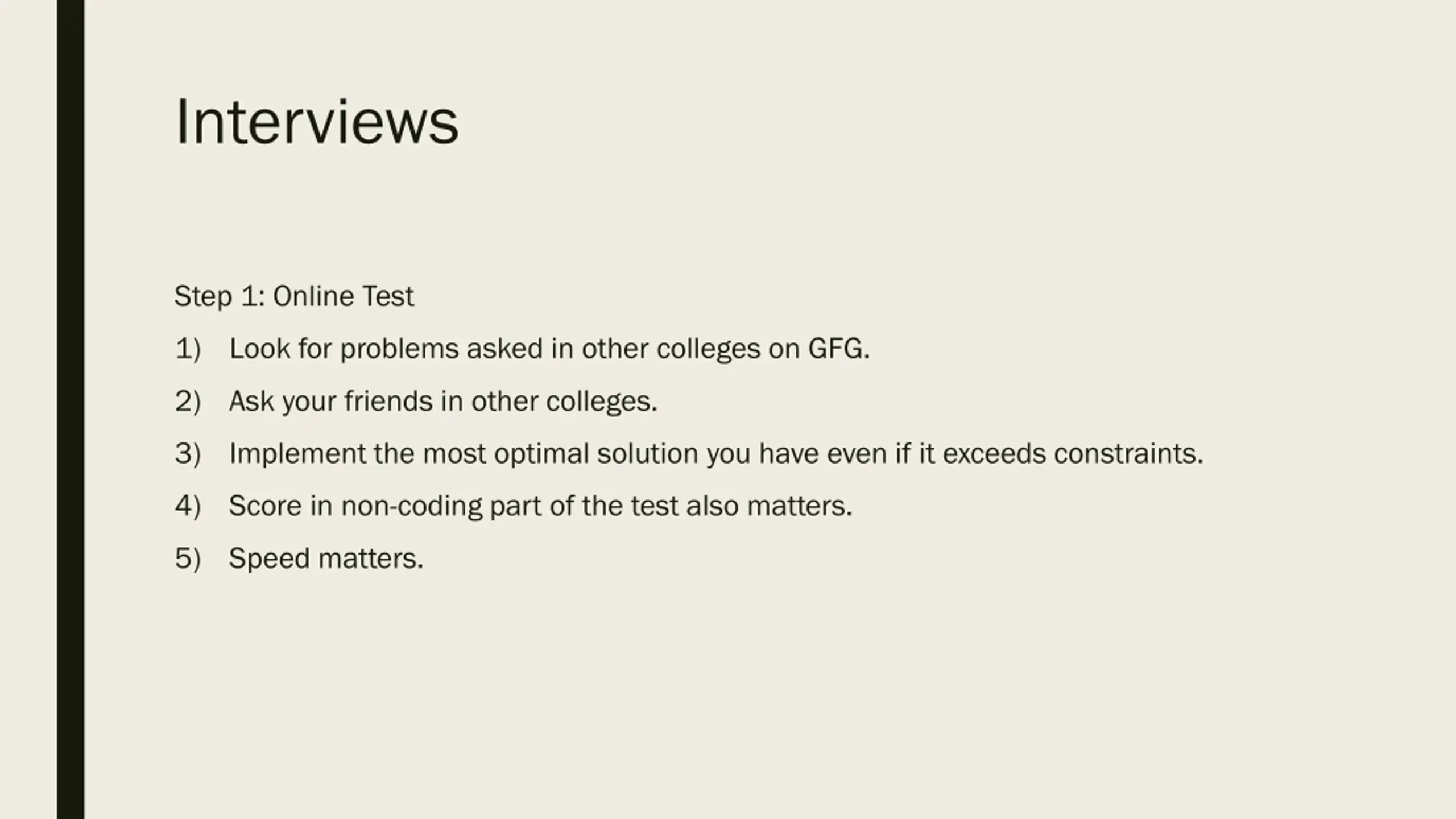Click the 'Implement the most optimal solution' line

716,453
